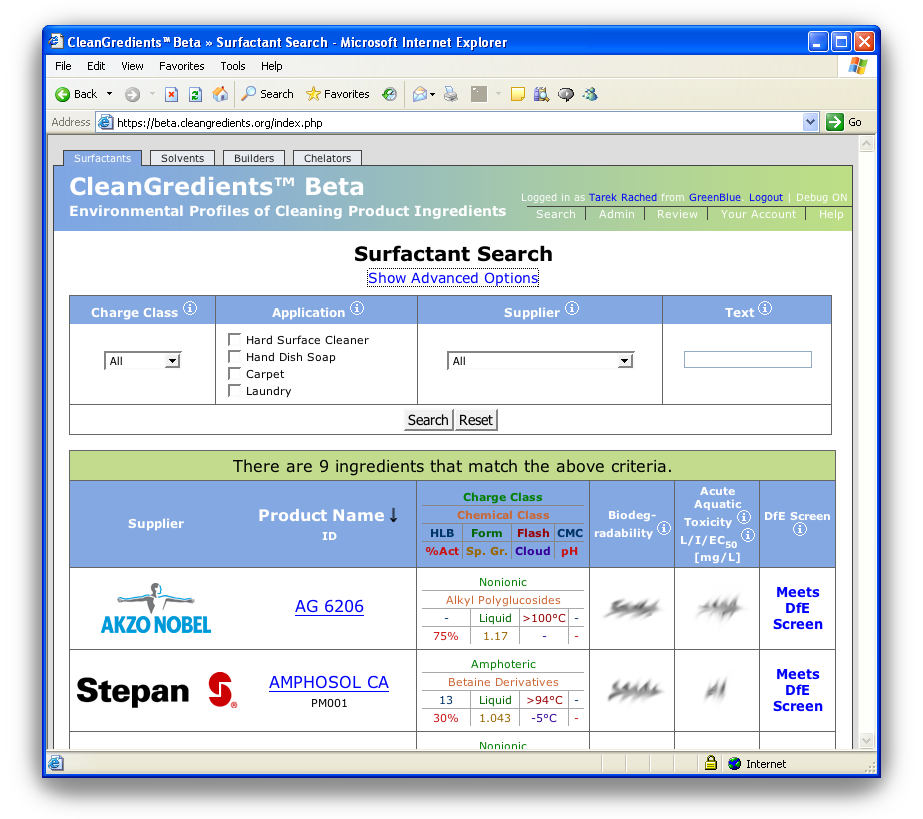
Task: Click the L/I/EC50 info icon
Action: coord(748,535)
